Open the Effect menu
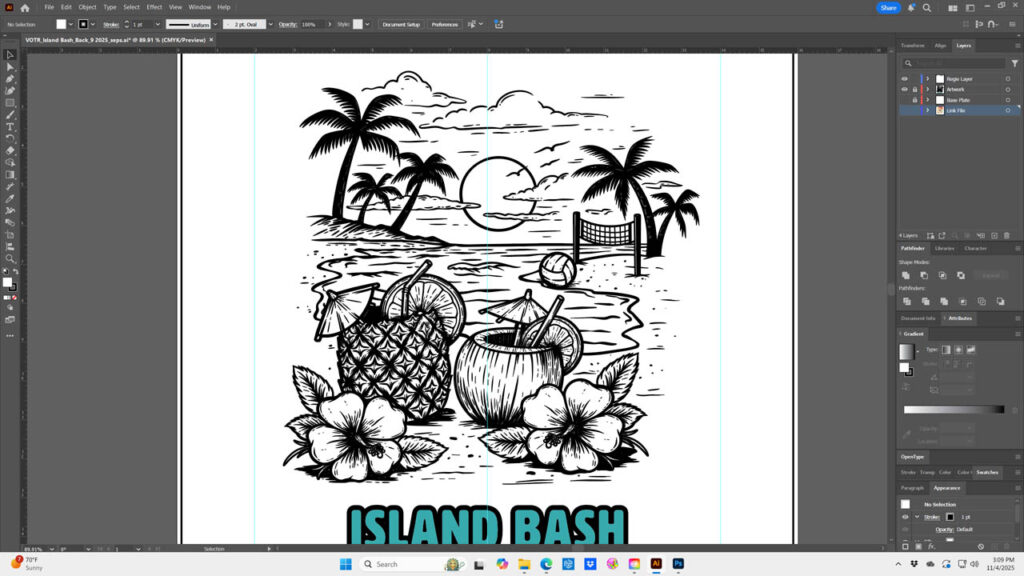Image resolution: width=1024 pixels, height=576 pixels. click(x=154, y=7)
